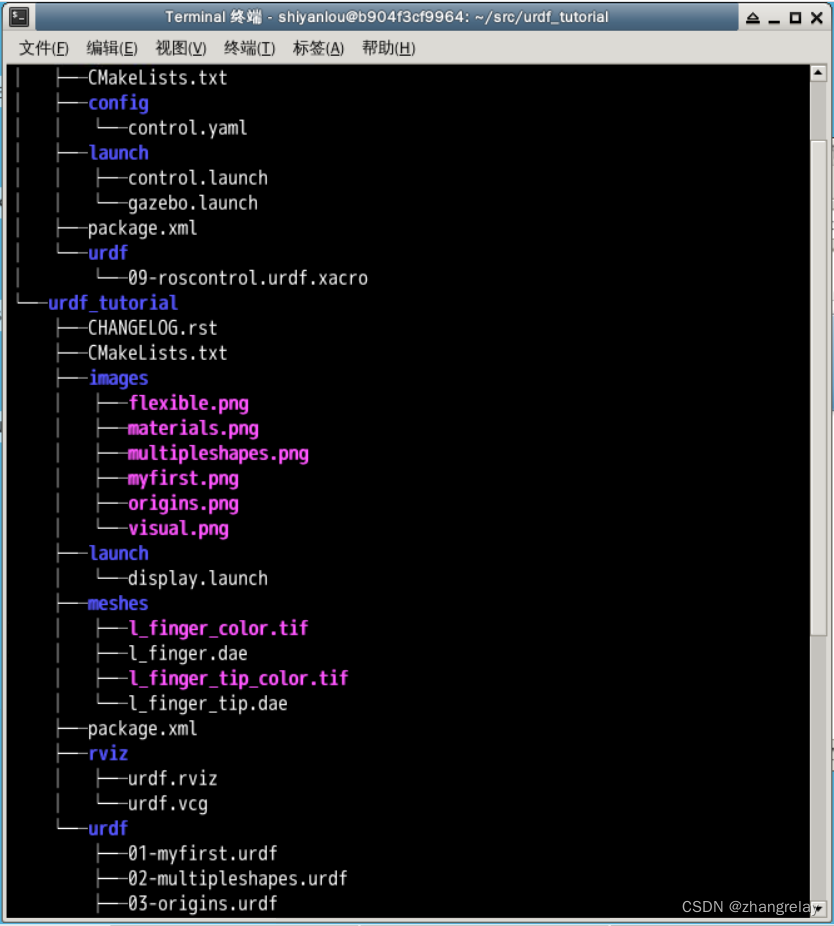The width and height of the screenshot is (834, 926).
Task: Click control.yaml in the listing
Action: (x=187, y=128)
